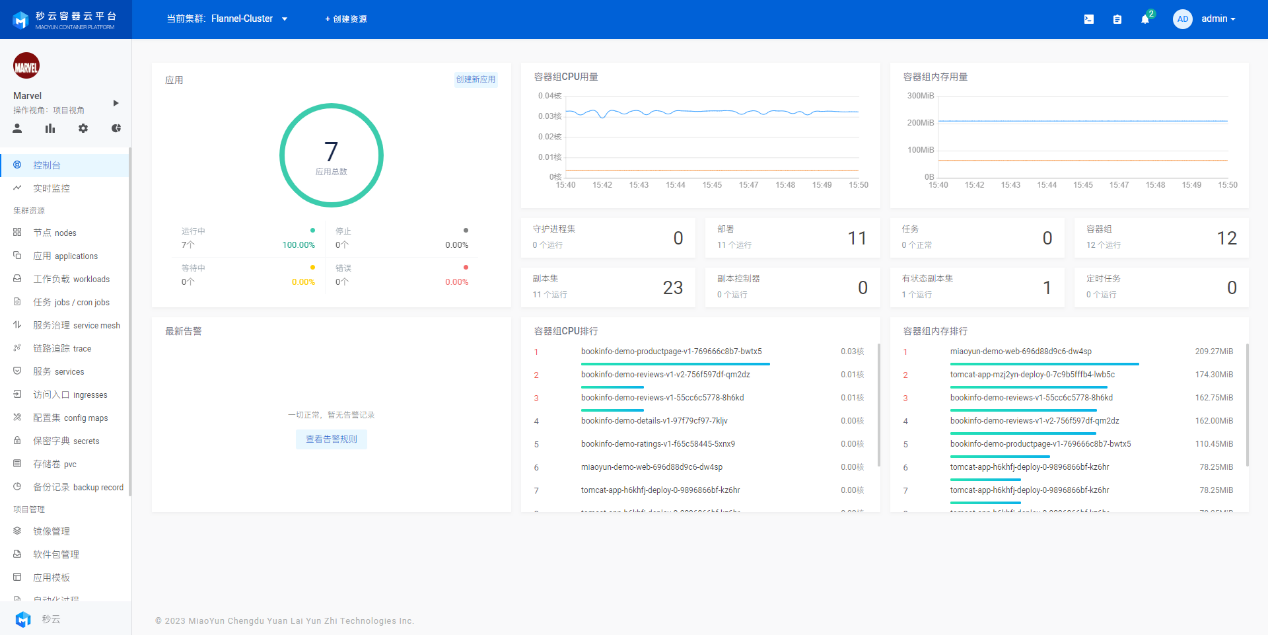Click bookinfo-demo-productpage pod in CPU ranking
The height and width of the screenshot is (635, 1268).
pos(671,351)
